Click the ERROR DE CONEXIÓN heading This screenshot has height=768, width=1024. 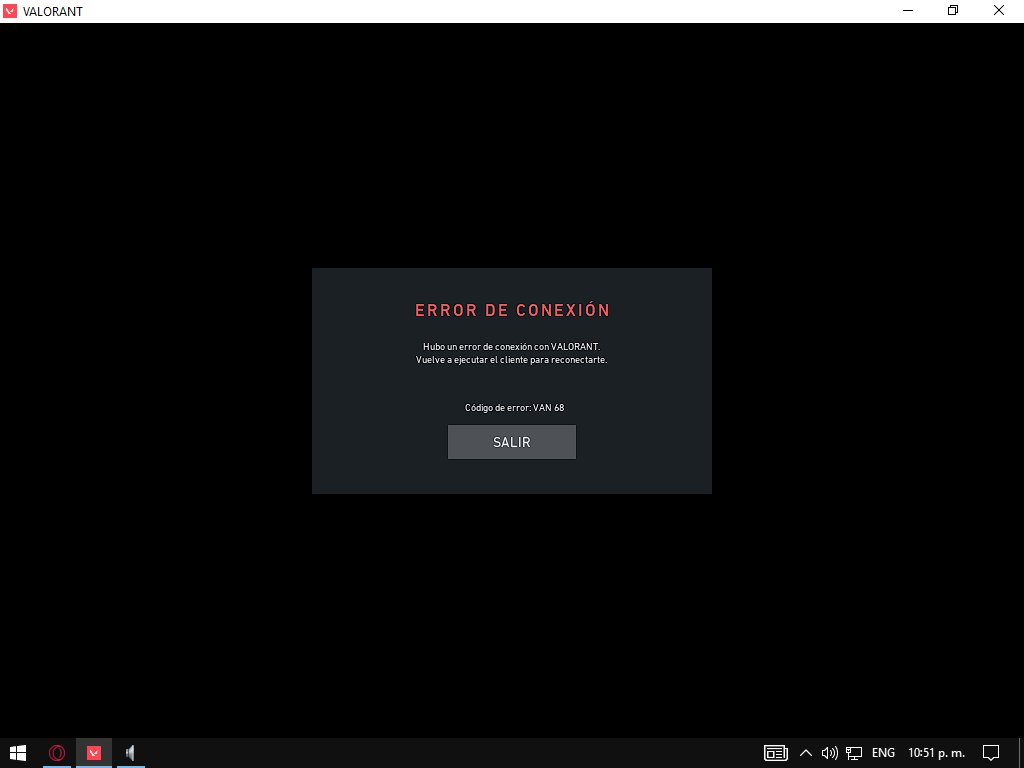click(512, 311)
